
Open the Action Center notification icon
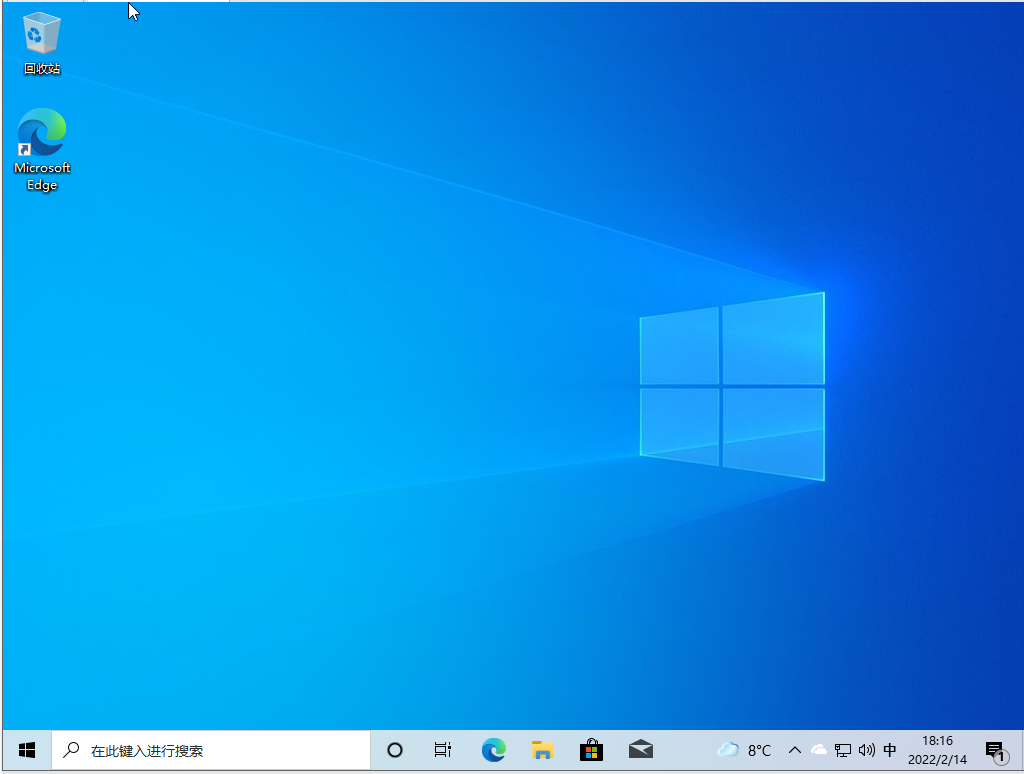[x=997, y=751]
